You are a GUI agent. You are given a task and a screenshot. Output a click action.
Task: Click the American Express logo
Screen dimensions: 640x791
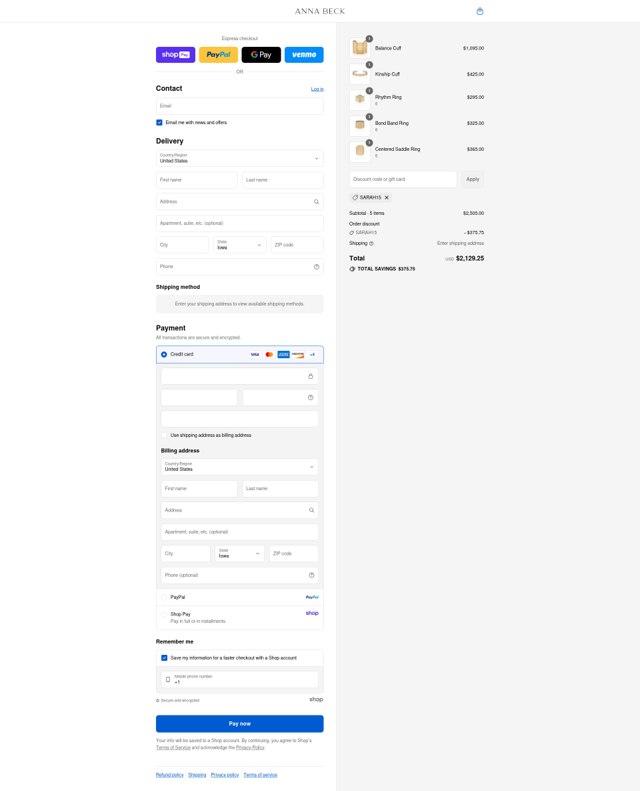pyautogui.click(x=283, y=355)
